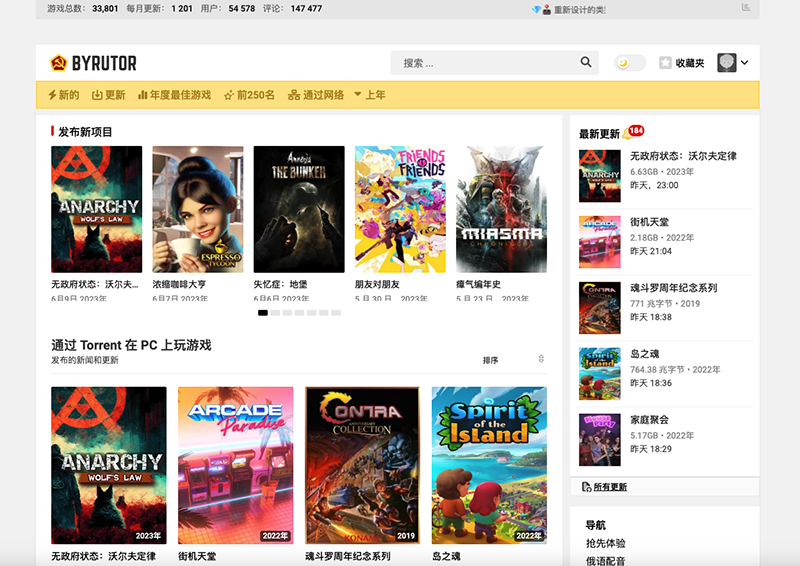Image resolution: width=800 pixels, height=566 pixels.
Task: Click the 魂斗罗周年纪念系列 title under large card
Action: tap(348, 556)
